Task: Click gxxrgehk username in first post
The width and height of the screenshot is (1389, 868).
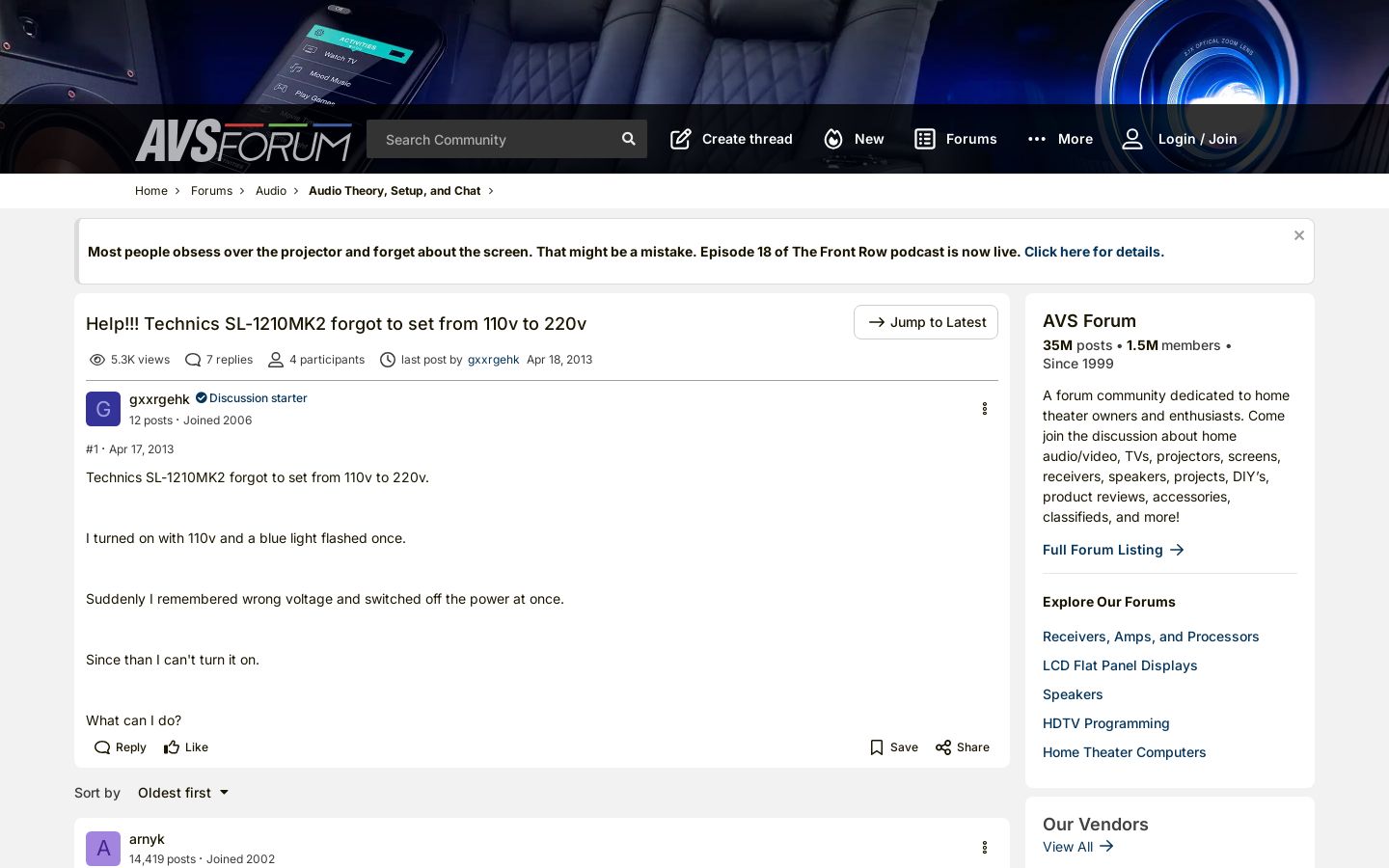Action: 159,399
